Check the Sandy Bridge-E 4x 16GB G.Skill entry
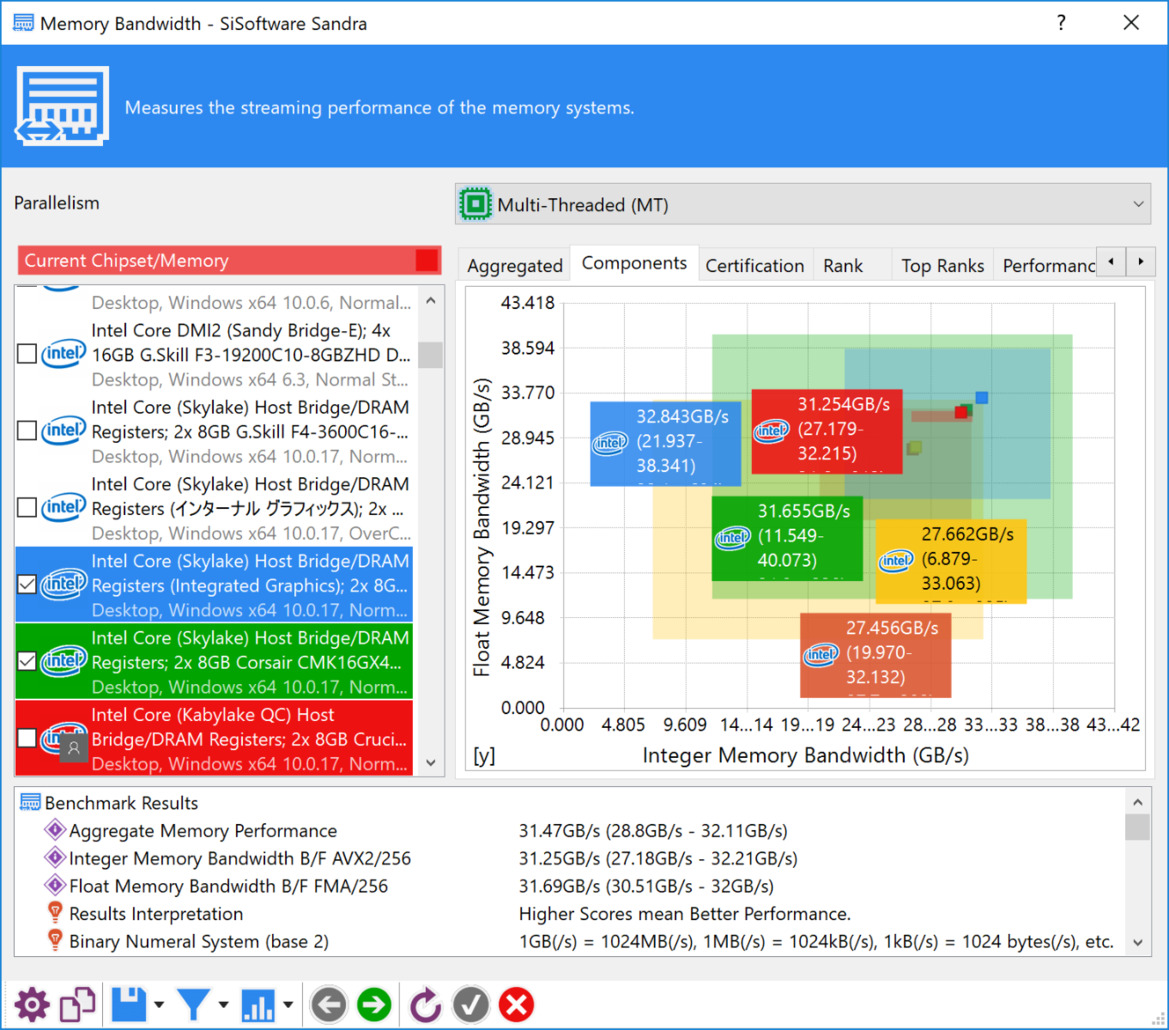1169x1030 pixels. pos(27,353)
